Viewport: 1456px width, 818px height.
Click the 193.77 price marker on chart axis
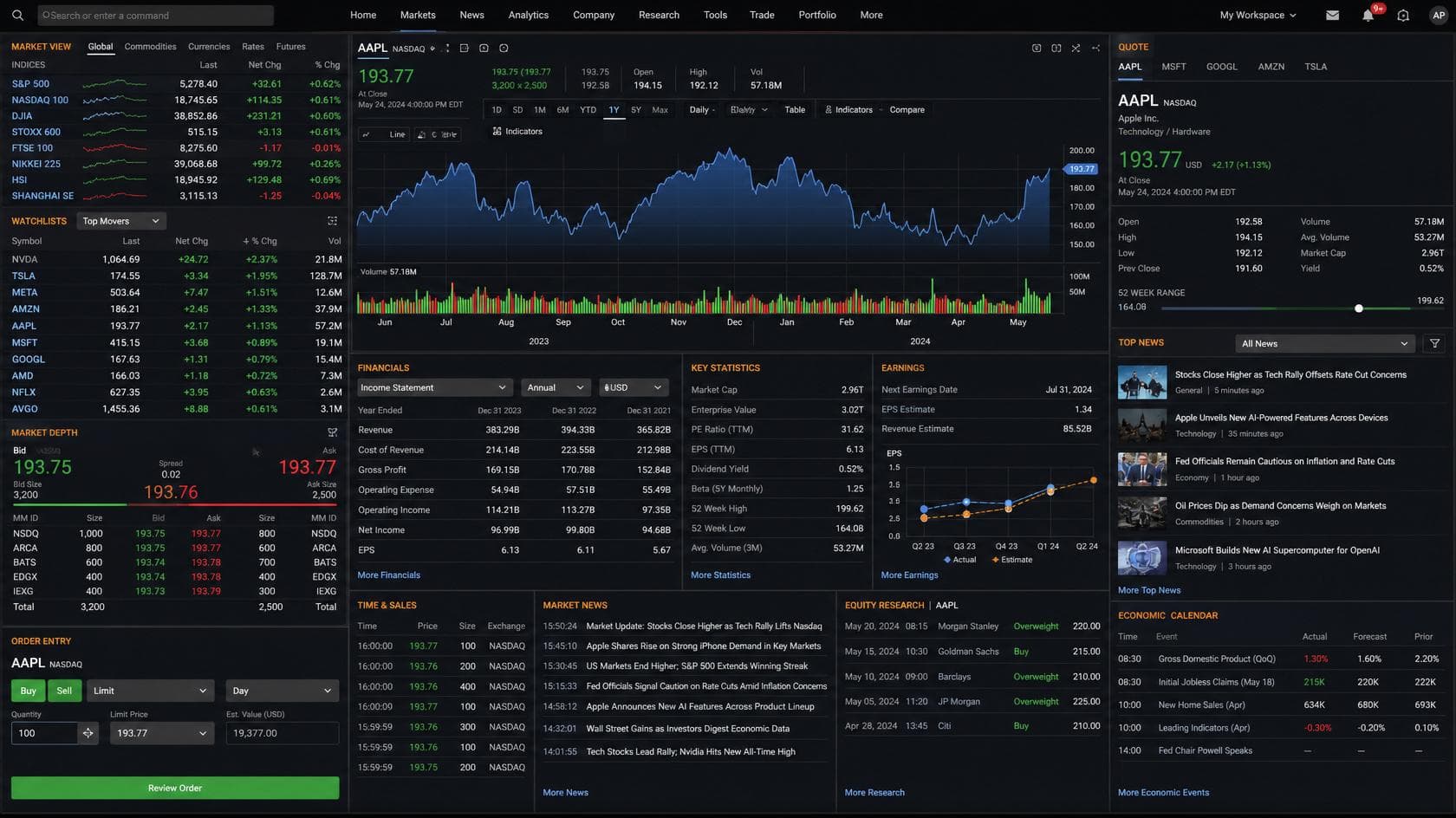(x=1080, y=169)
